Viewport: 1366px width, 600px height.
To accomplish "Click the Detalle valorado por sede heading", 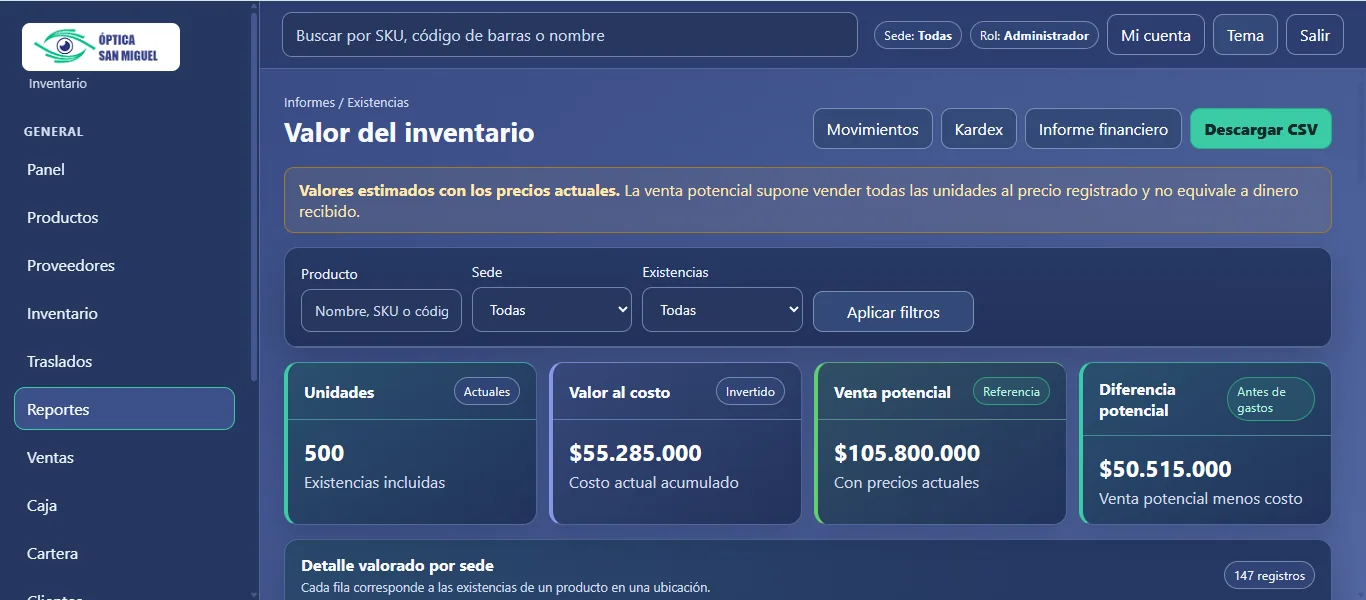I will coord(397,566).
